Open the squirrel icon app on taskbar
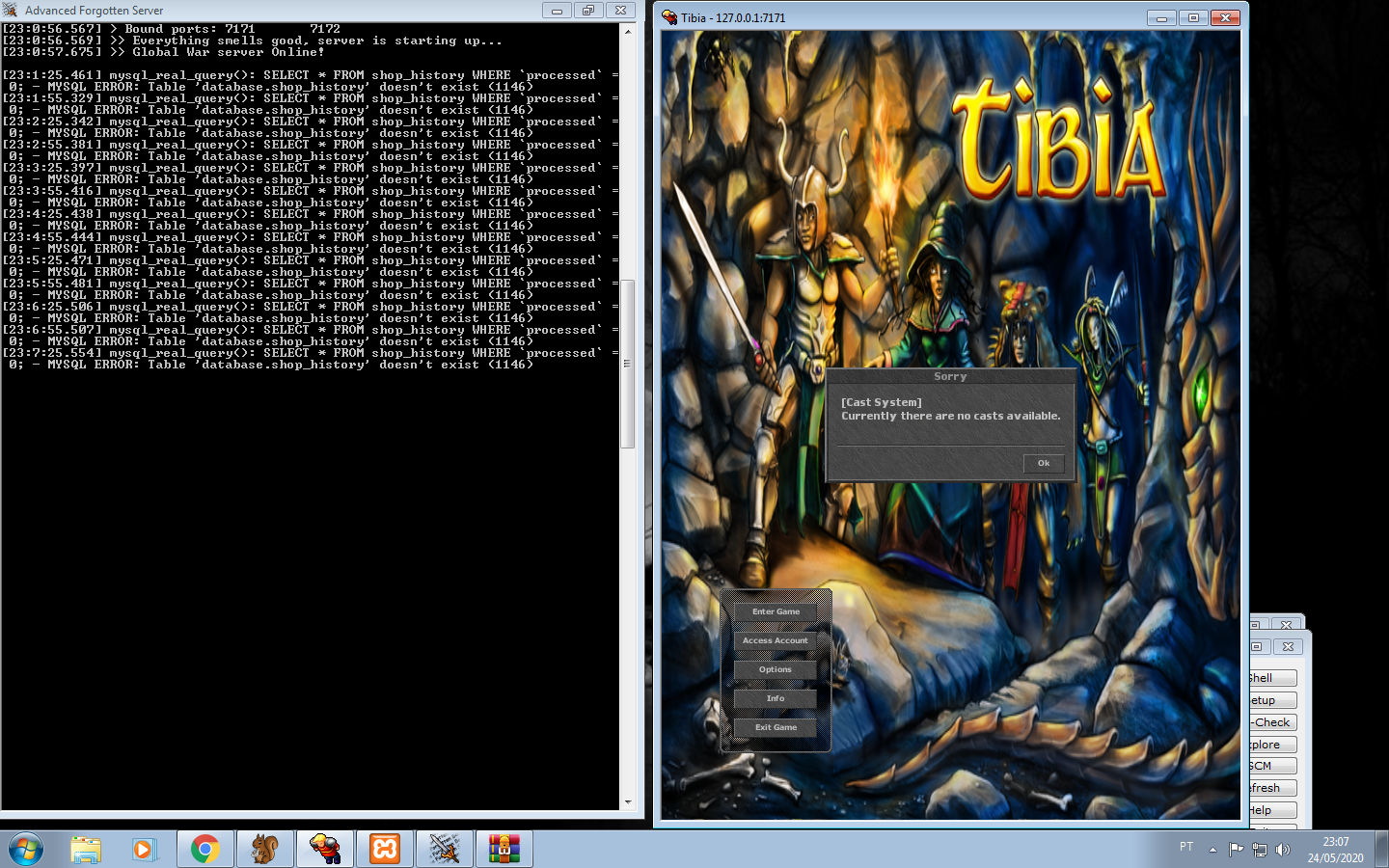The height and width of the screenshot is (868, 1389). 265,850
